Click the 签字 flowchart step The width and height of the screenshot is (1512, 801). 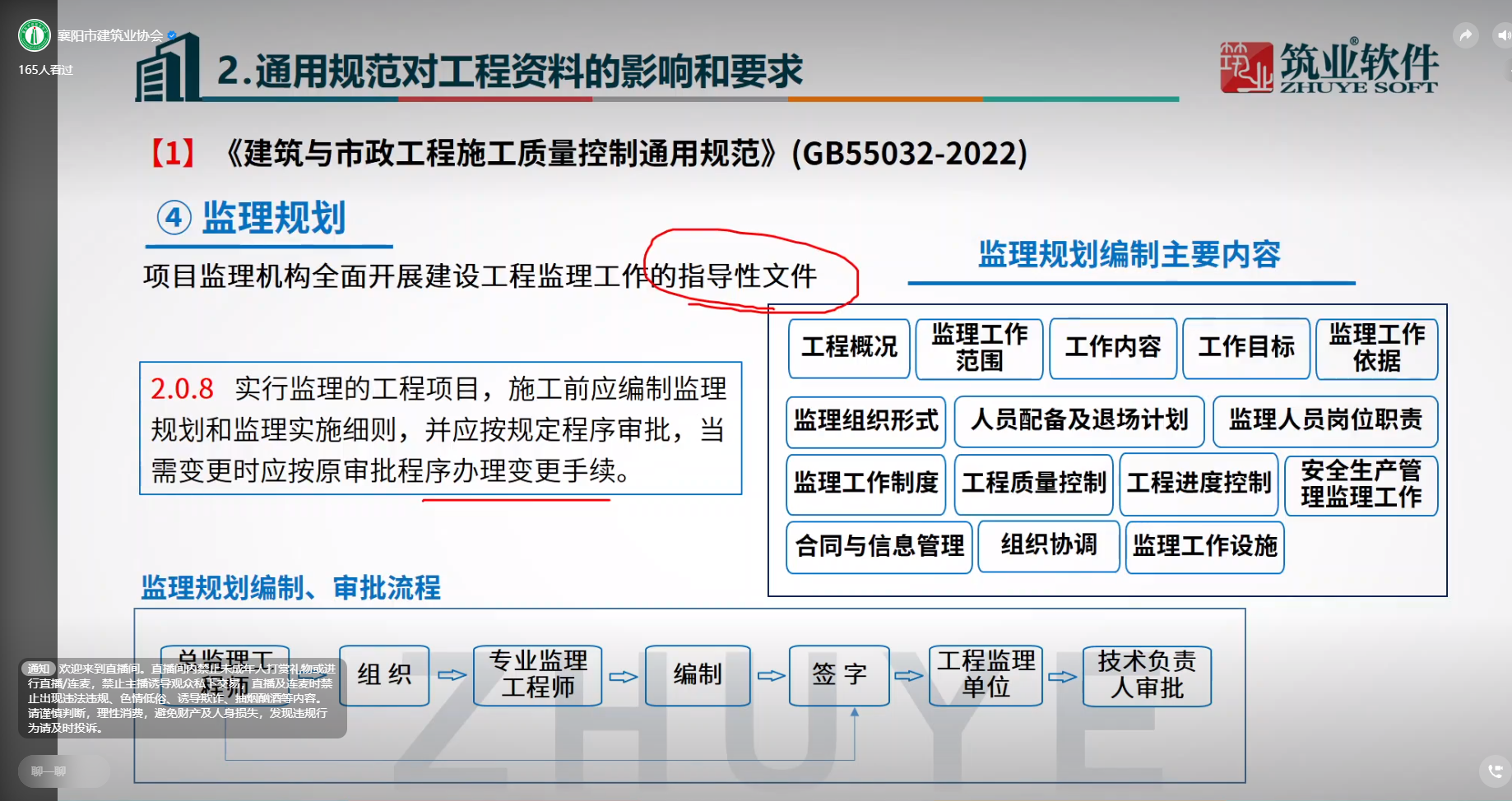tap(839, 674)
